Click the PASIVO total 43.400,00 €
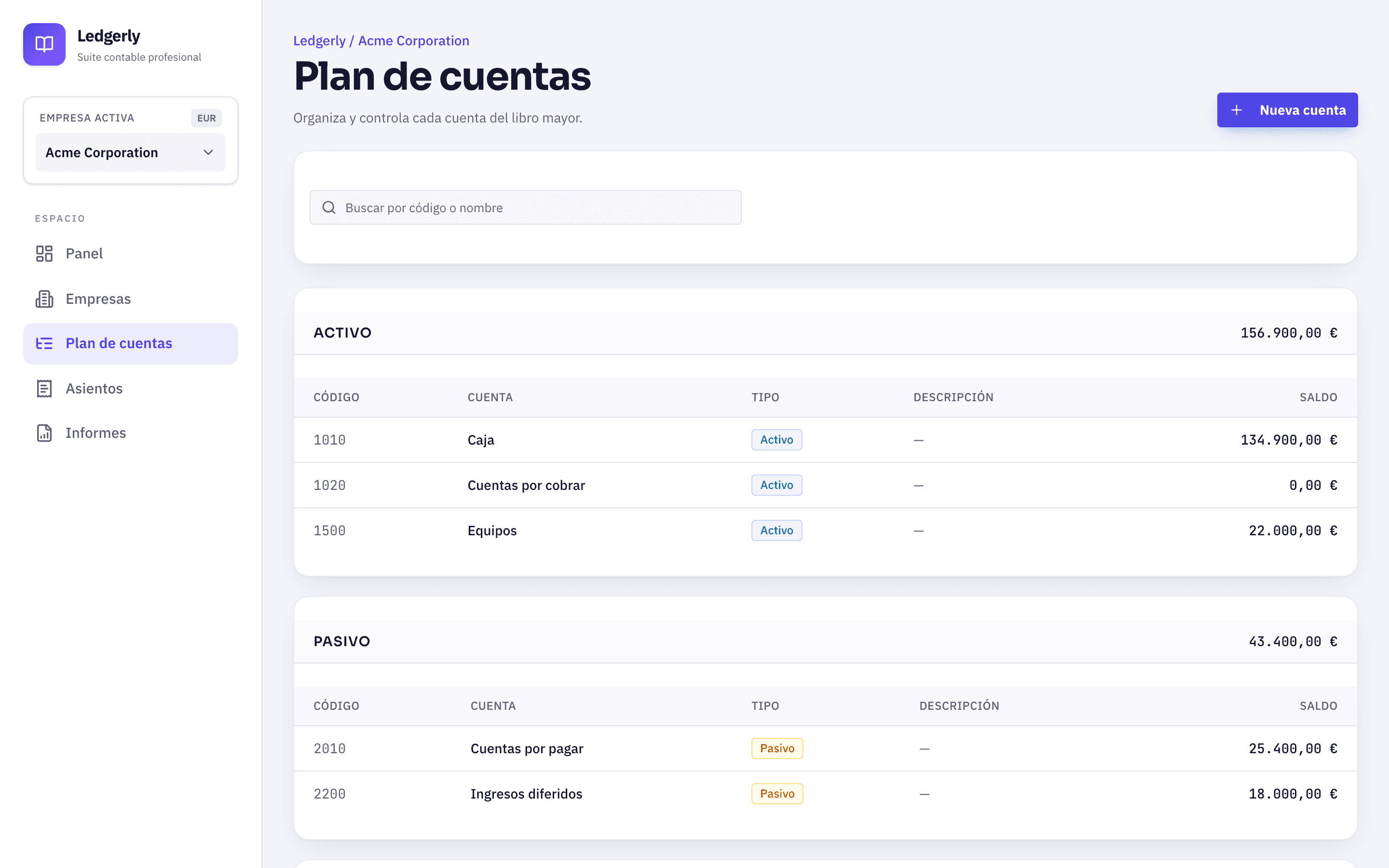Viewport: 1389px width, 868px height. [1293, 641]
